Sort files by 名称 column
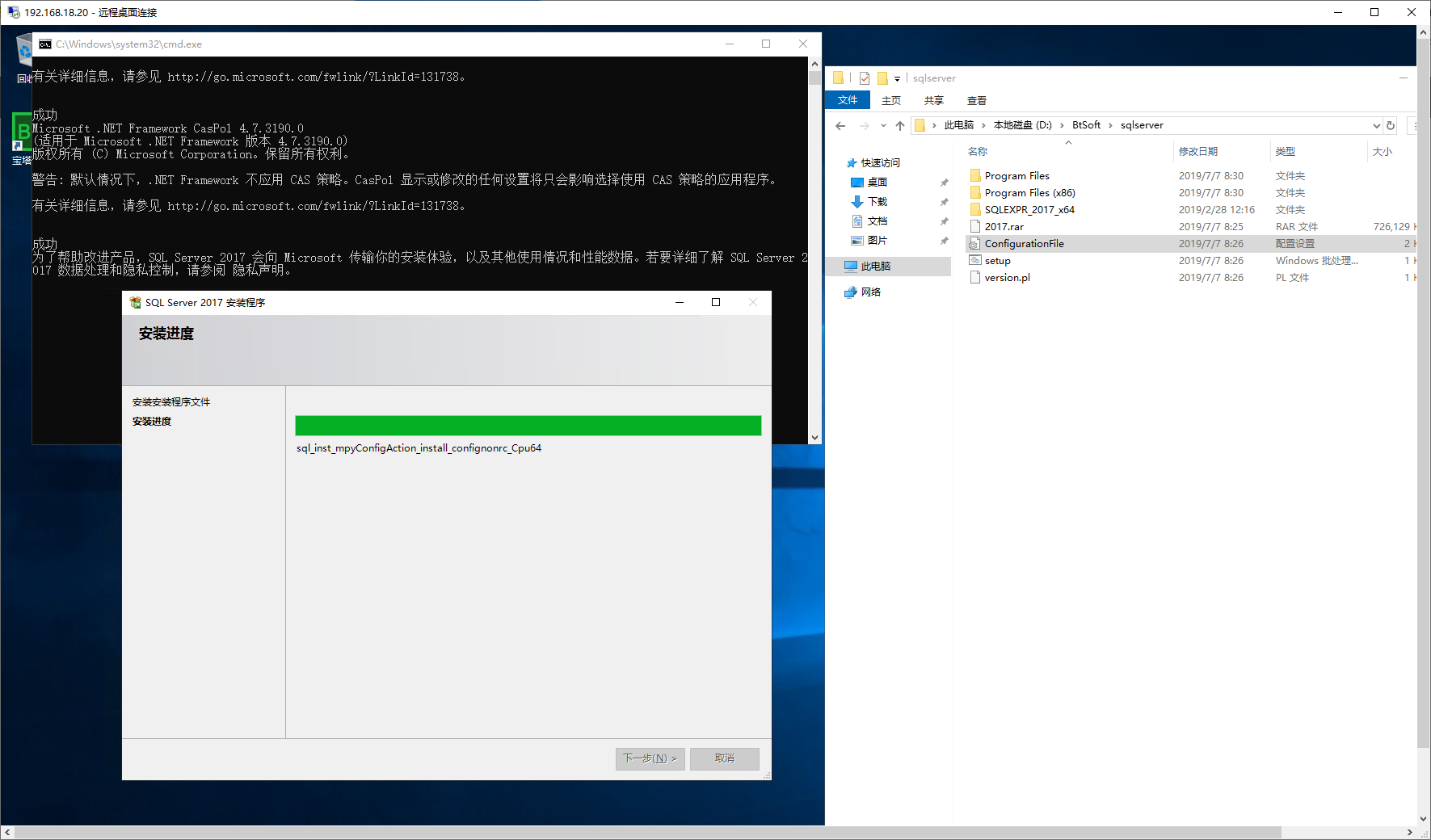 978,152
